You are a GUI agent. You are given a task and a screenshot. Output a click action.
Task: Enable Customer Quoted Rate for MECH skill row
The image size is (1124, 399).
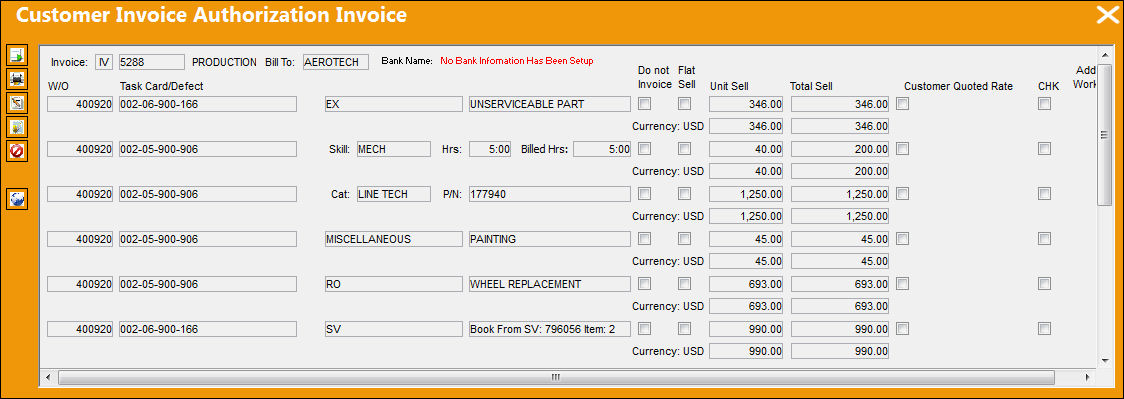click(x=902, y=149)
